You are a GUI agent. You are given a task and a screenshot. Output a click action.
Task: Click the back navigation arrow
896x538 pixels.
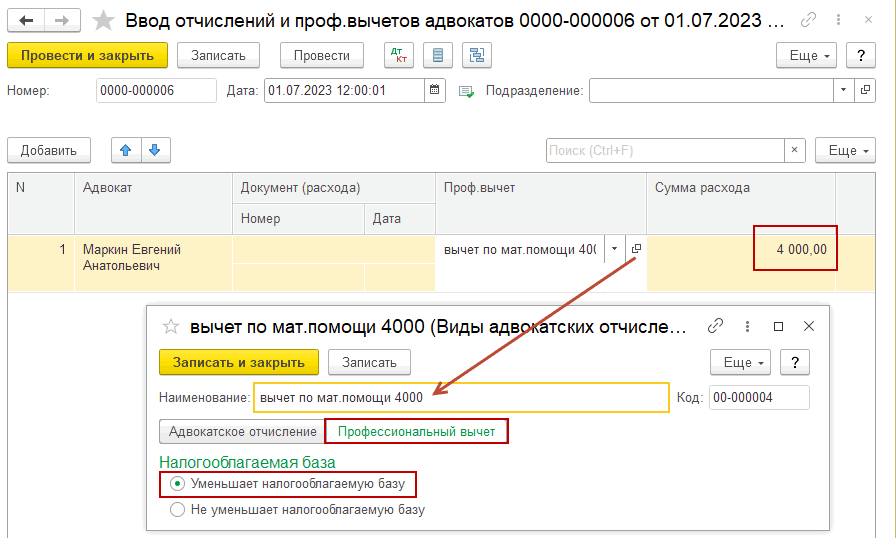pos(26,20)
